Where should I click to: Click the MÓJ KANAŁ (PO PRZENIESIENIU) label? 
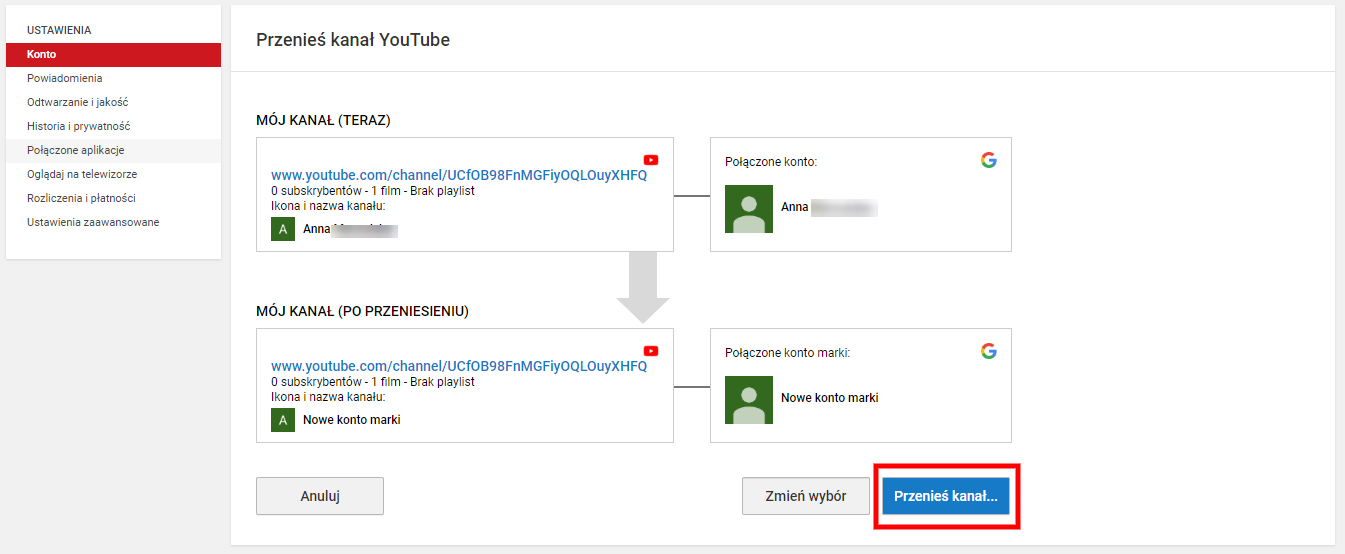pyautogui.click(x=363, y=311)
